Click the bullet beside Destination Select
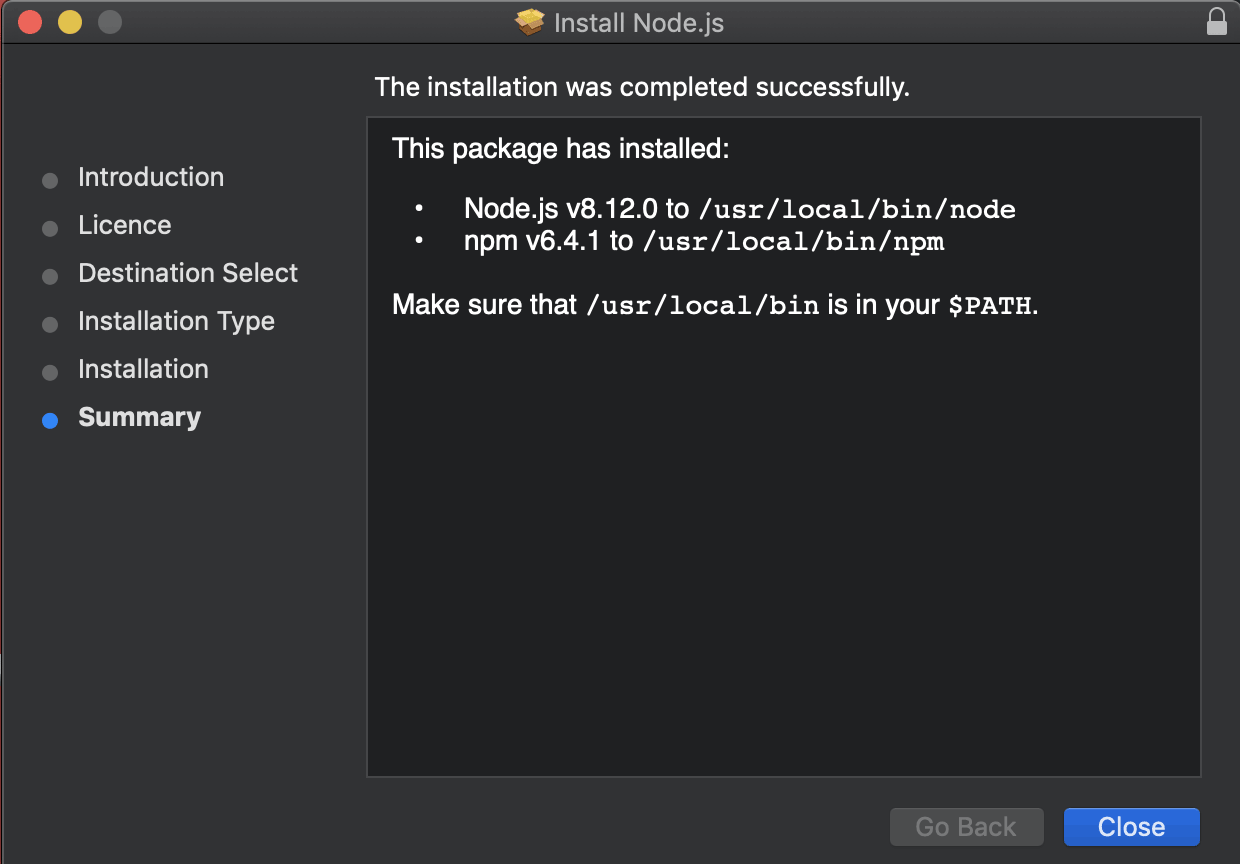1240x864 pixels. (50, 276)
